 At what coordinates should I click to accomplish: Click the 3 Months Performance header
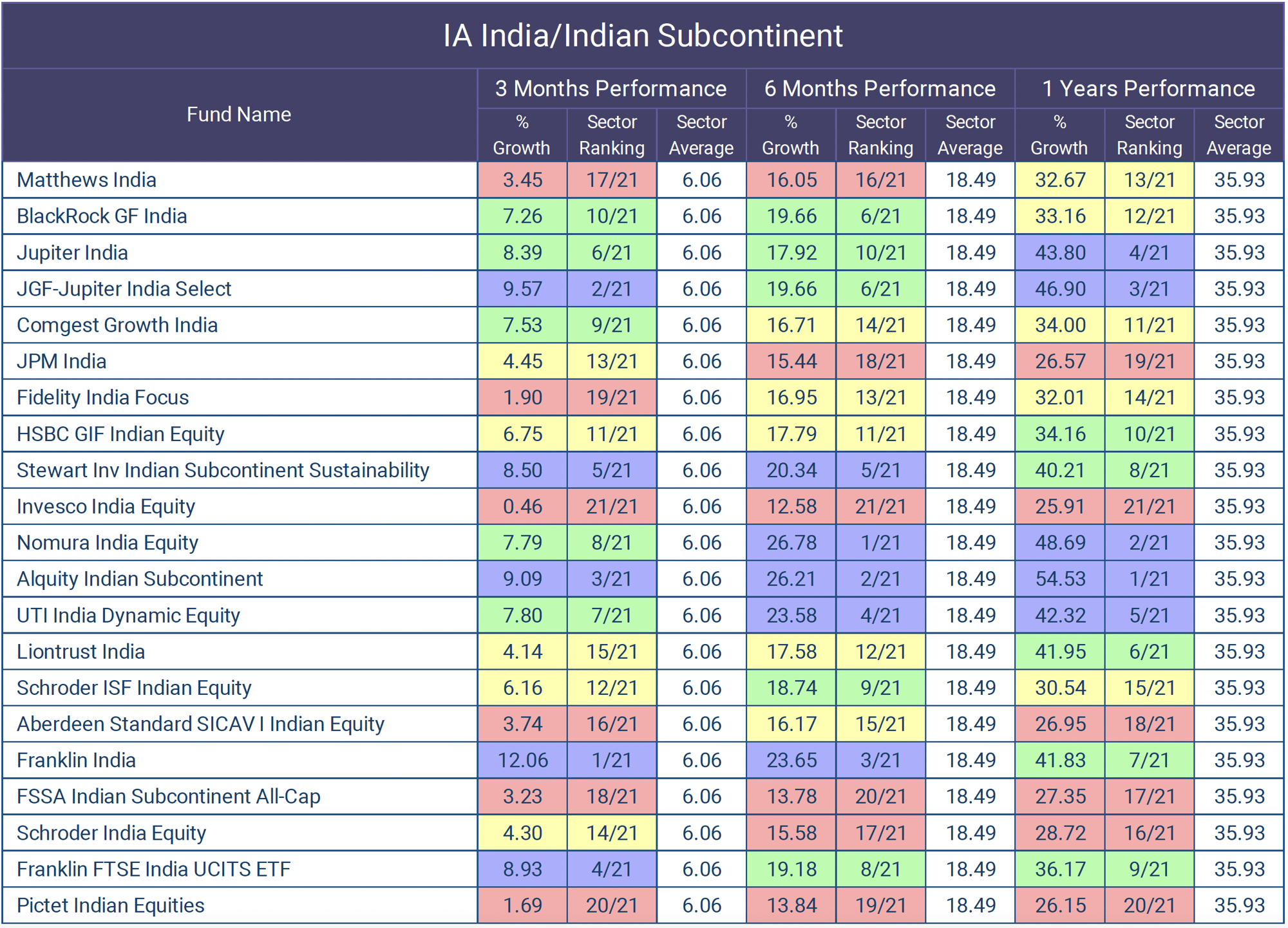point(611,88)
